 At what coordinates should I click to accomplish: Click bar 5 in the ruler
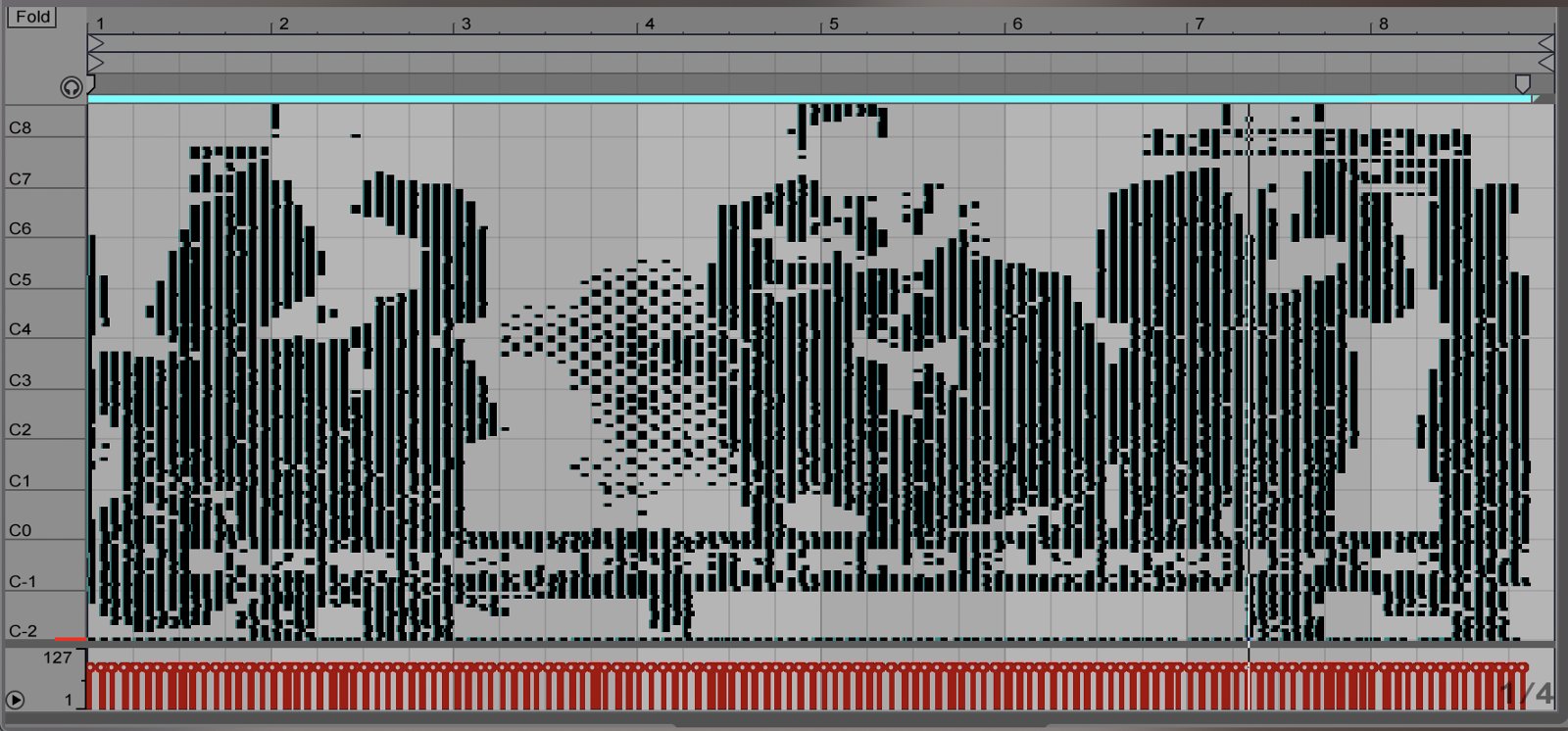click(833, 24)
